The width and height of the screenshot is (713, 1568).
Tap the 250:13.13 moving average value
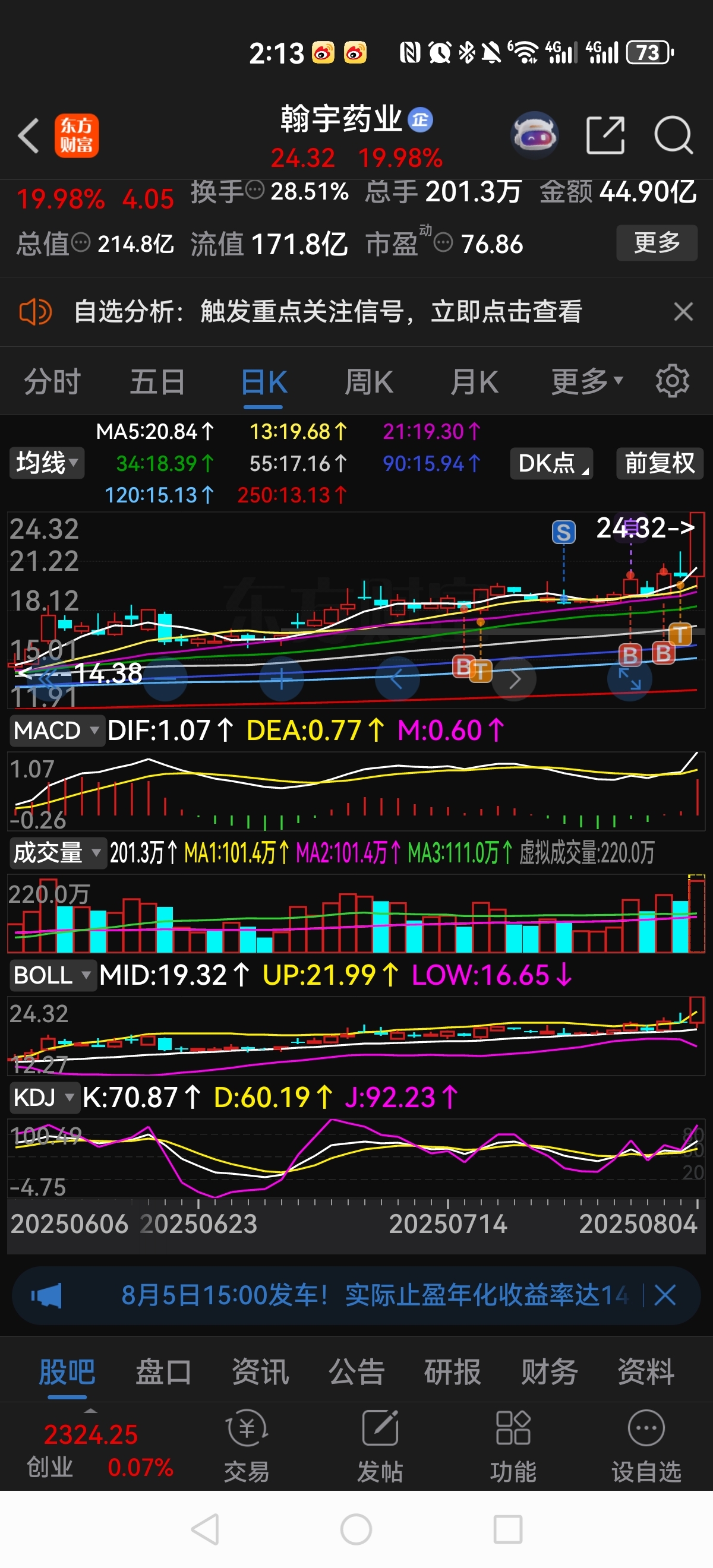pos(292,495)
